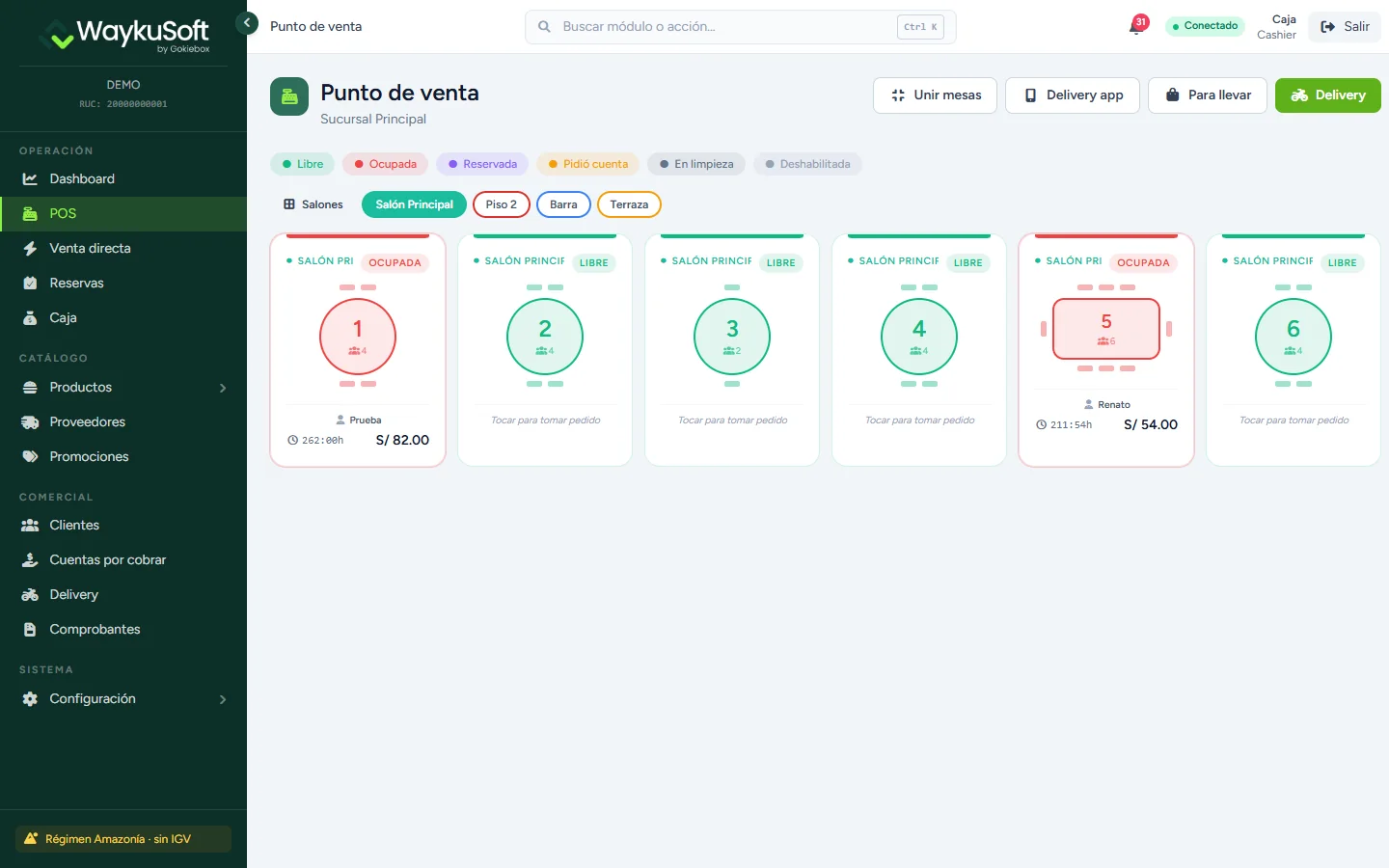Open free table 3 card
1389x868 pixels.
tap(732, 350)
